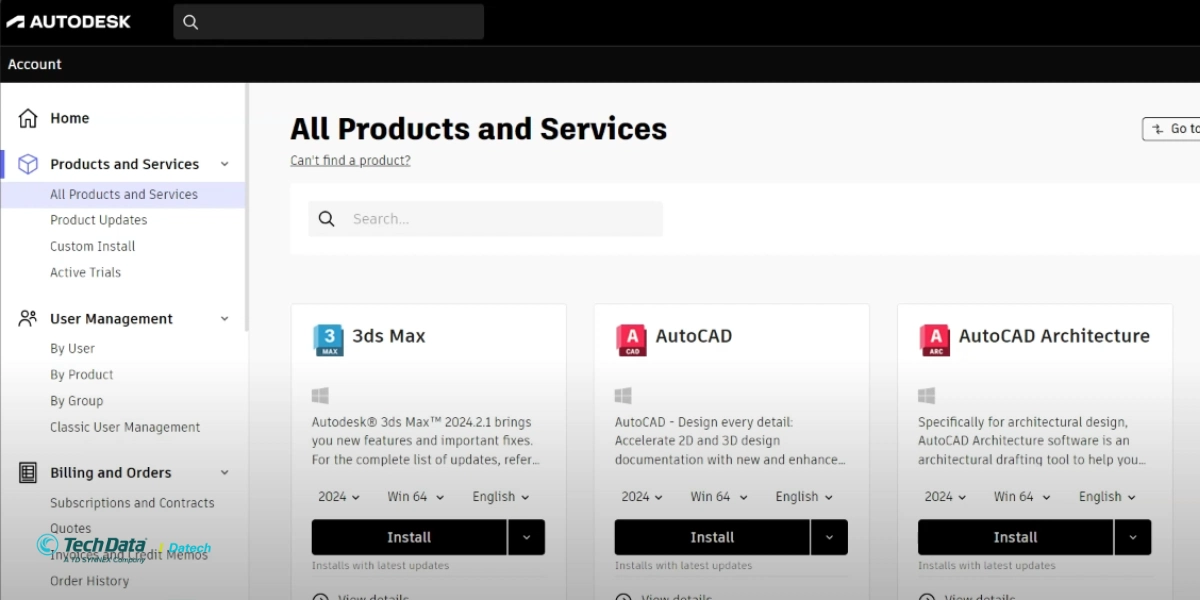Collapse the Products and Services section

[224, 164]
